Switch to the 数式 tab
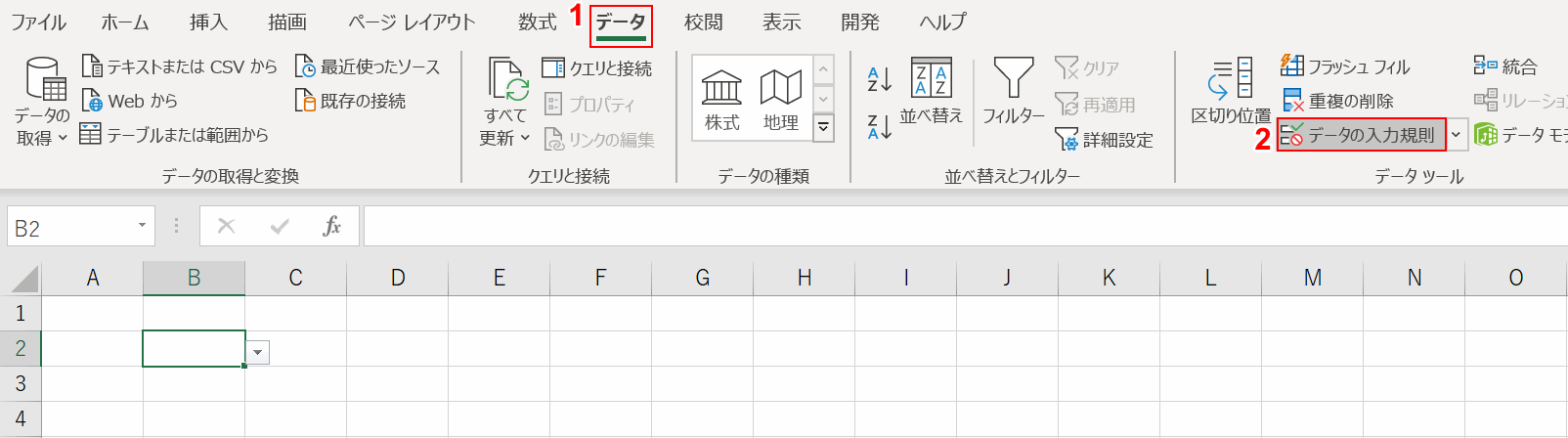 click(x=538, y=22)
